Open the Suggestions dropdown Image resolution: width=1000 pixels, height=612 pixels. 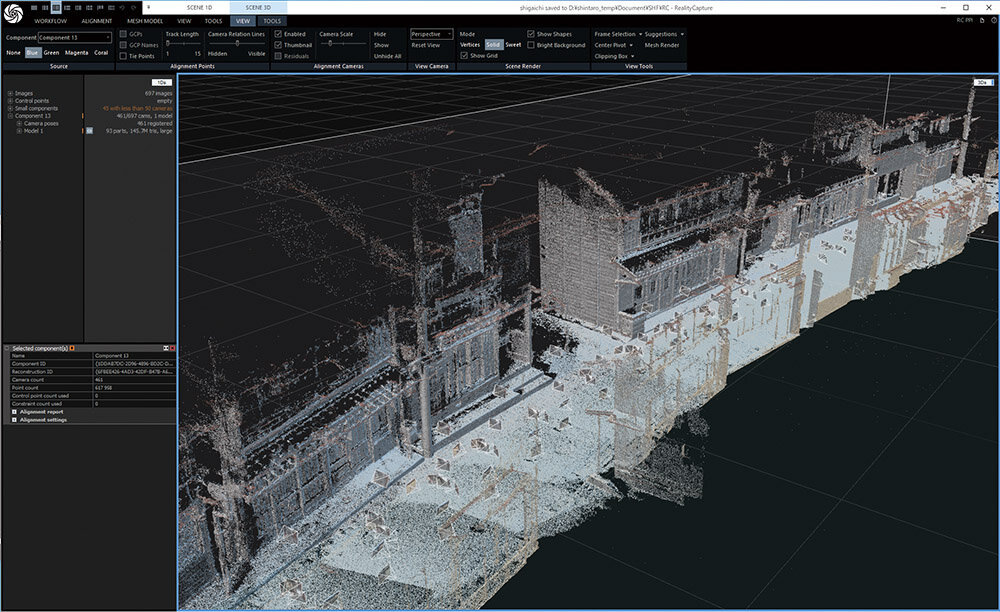[664, 34]
